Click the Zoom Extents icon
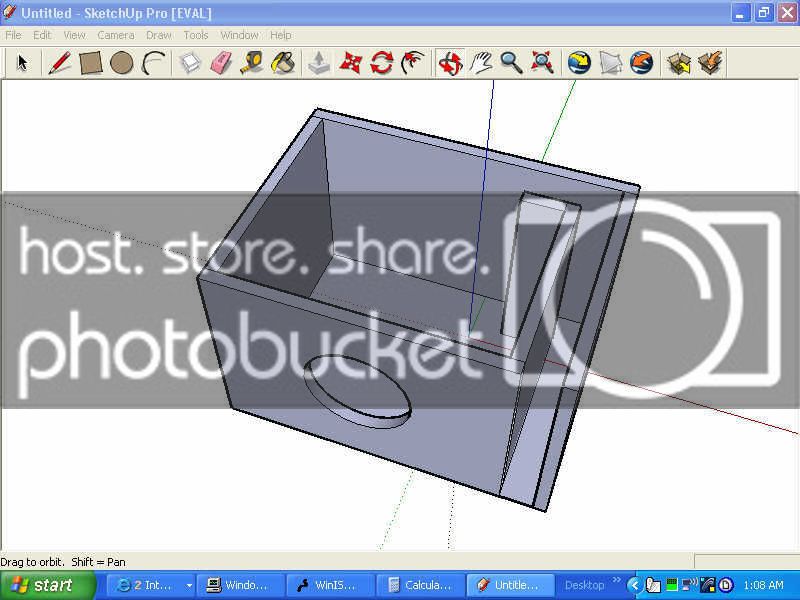The image size is (800, 600). point(542,63)
